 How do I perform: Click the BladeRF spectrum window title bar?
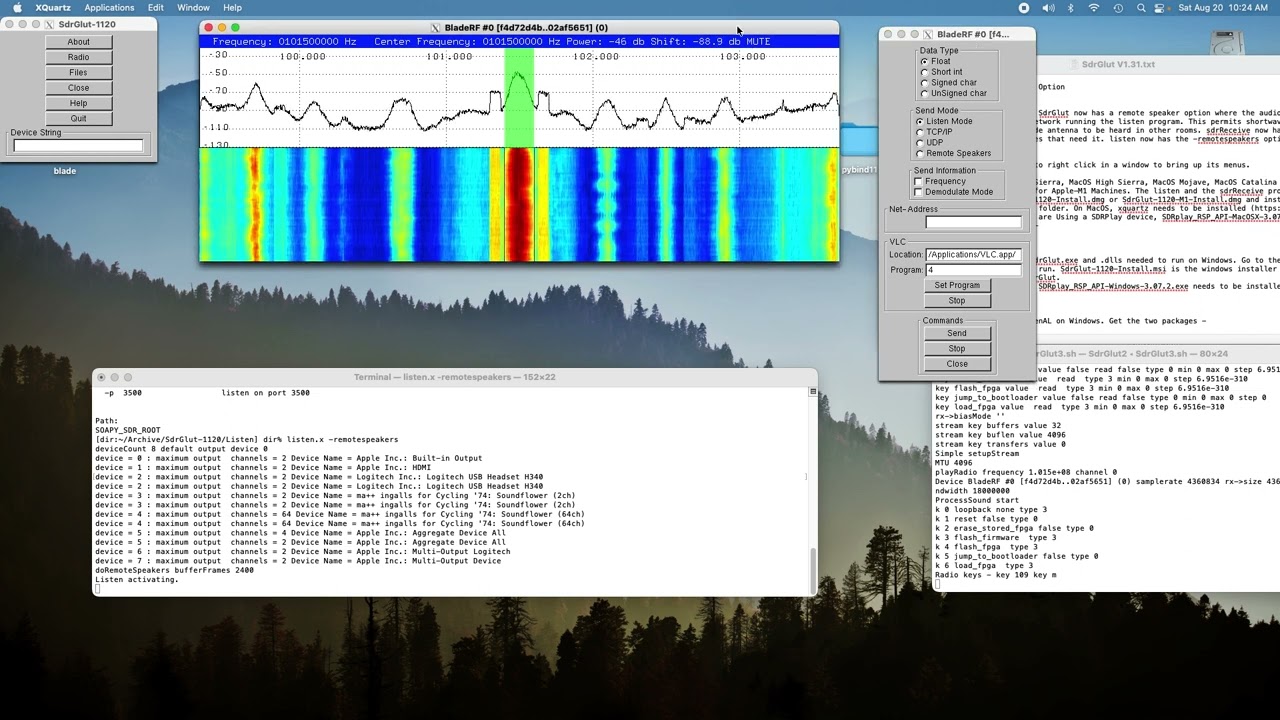pyautogui.click(x=519, y=27)
